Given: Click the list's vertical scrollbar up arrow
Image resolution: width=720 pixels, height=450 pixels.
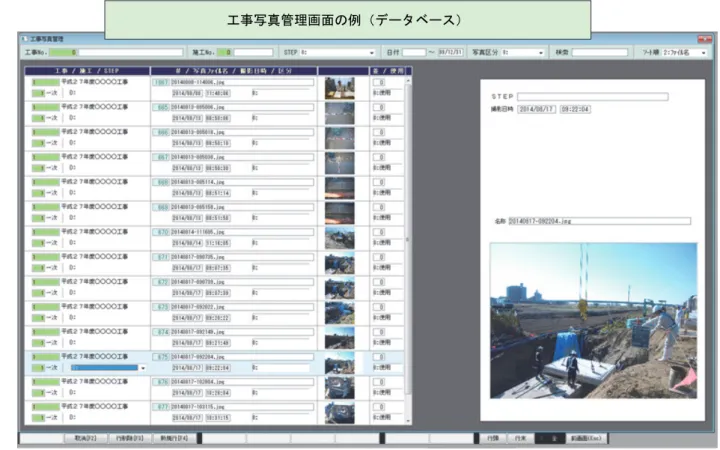Looking at the screenshot, I should click(x=408, y=81).
